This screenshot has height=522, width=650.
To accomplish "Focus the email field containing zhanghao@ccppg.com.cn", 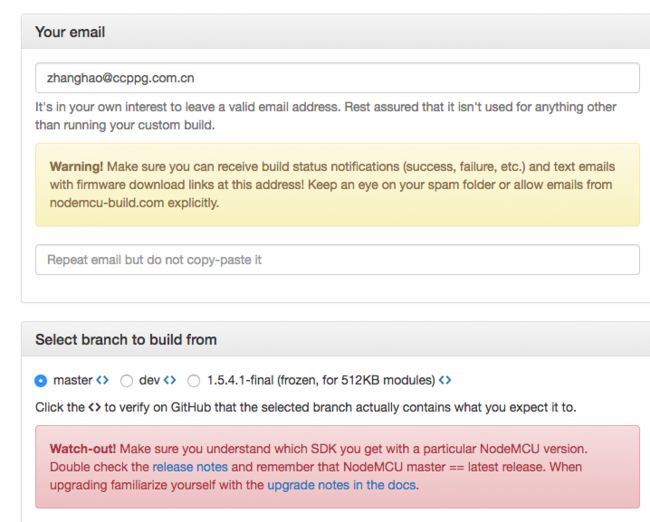I will click(x=337, y=78).
